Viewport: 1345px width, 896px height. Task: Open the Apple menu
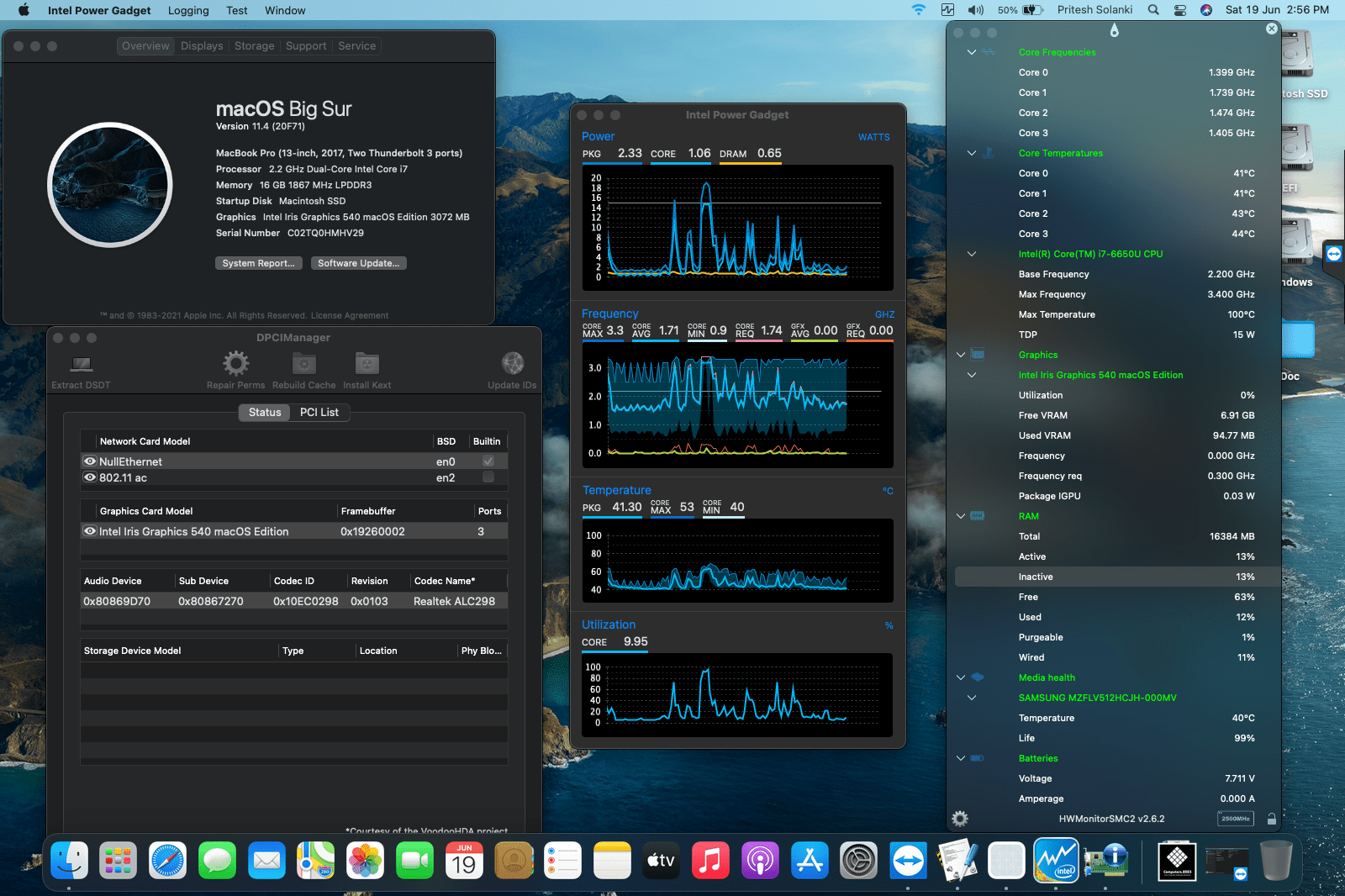(24, 10)
